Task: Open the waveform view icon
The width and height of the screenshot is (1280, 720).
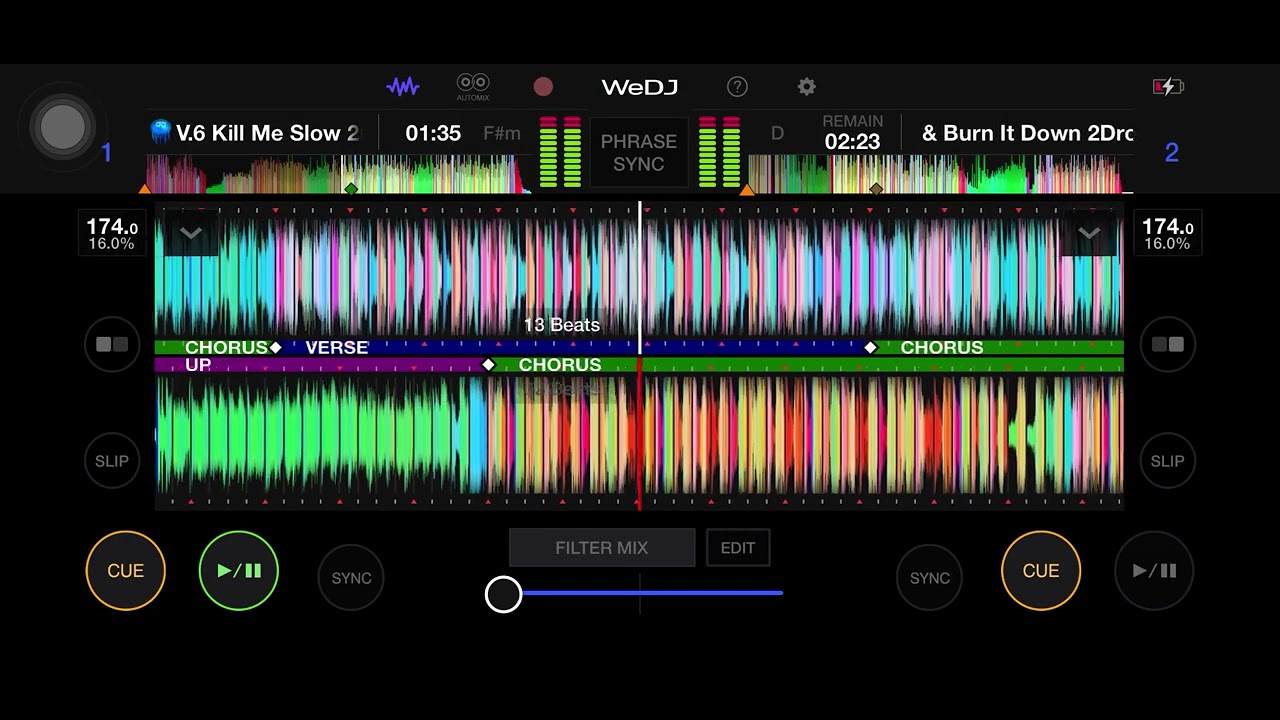Action: coord(403,87)
